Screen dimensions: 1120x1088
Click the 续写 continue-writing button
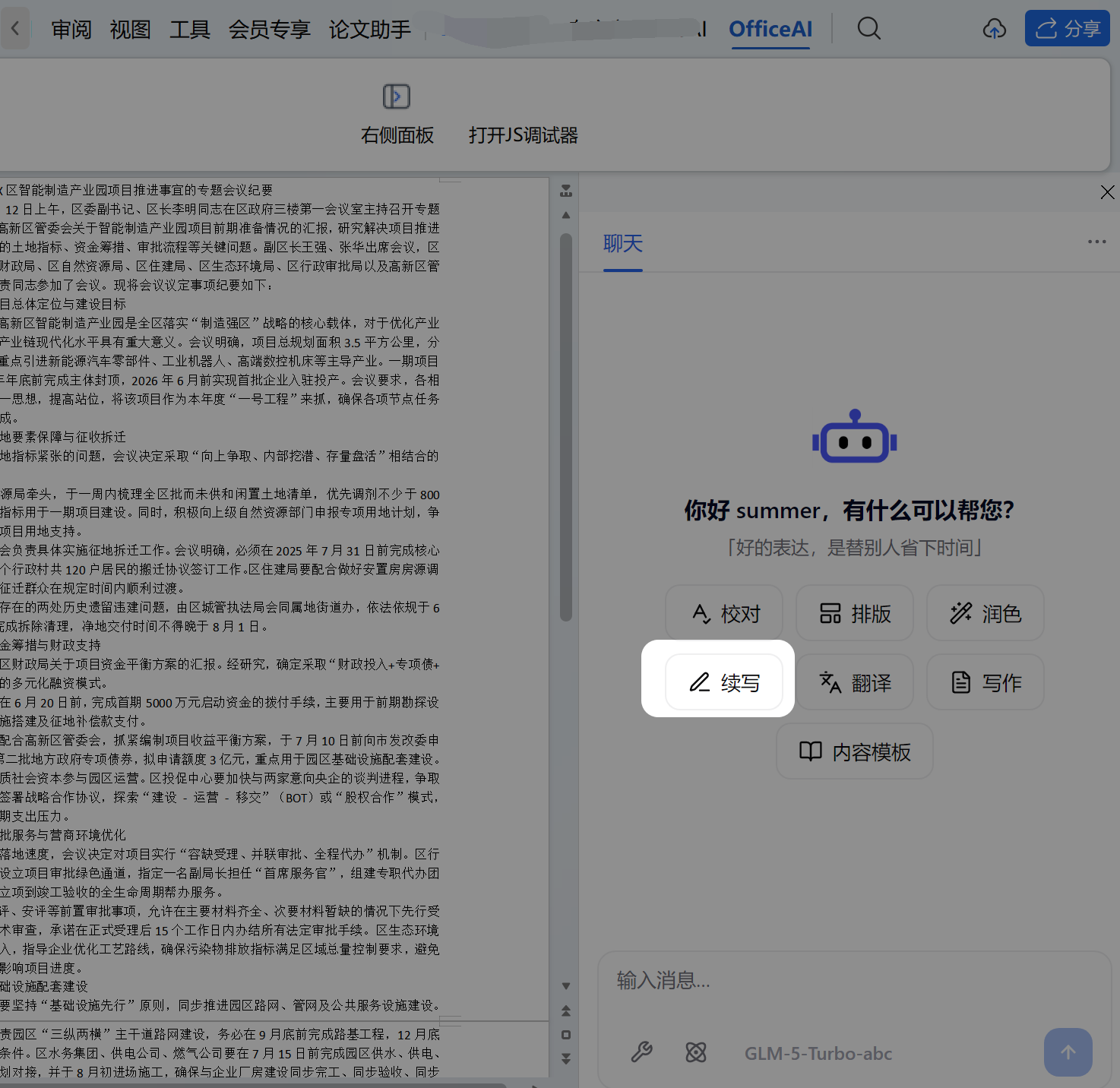pos(724,682)
